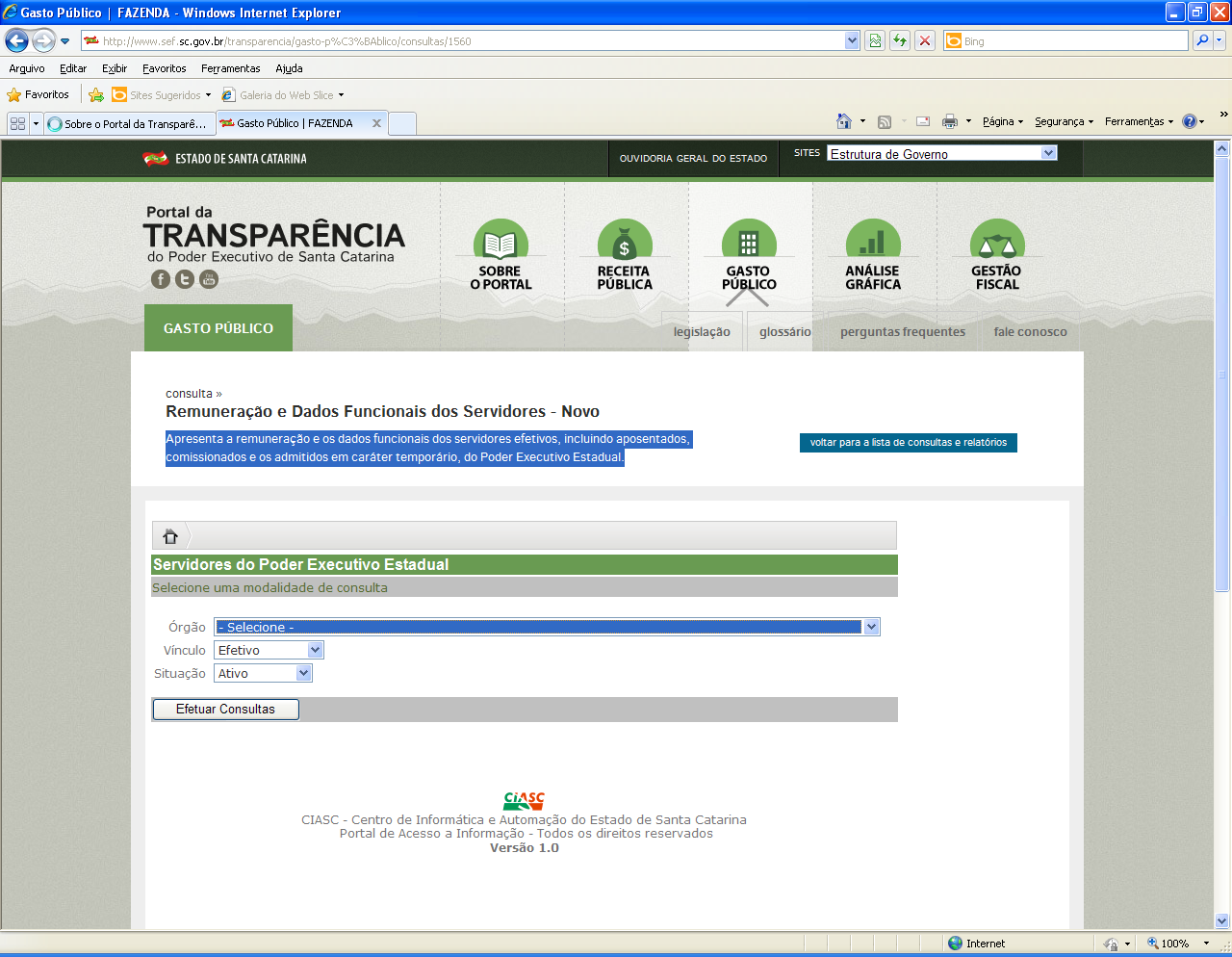Click the home icon in the query breadcrumb
Screen dimensions: 1232x957
[x=170, y=536]
